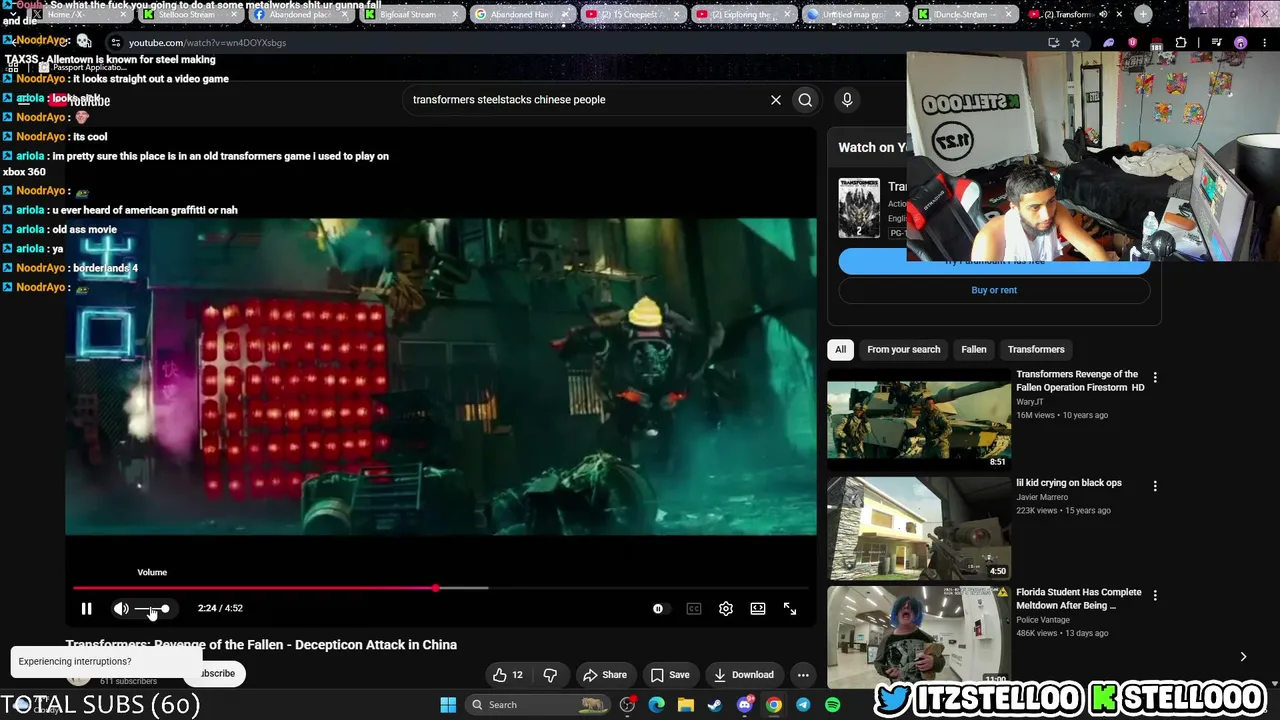
Task: Click the Share button below the video
Action: coord(605,675)
